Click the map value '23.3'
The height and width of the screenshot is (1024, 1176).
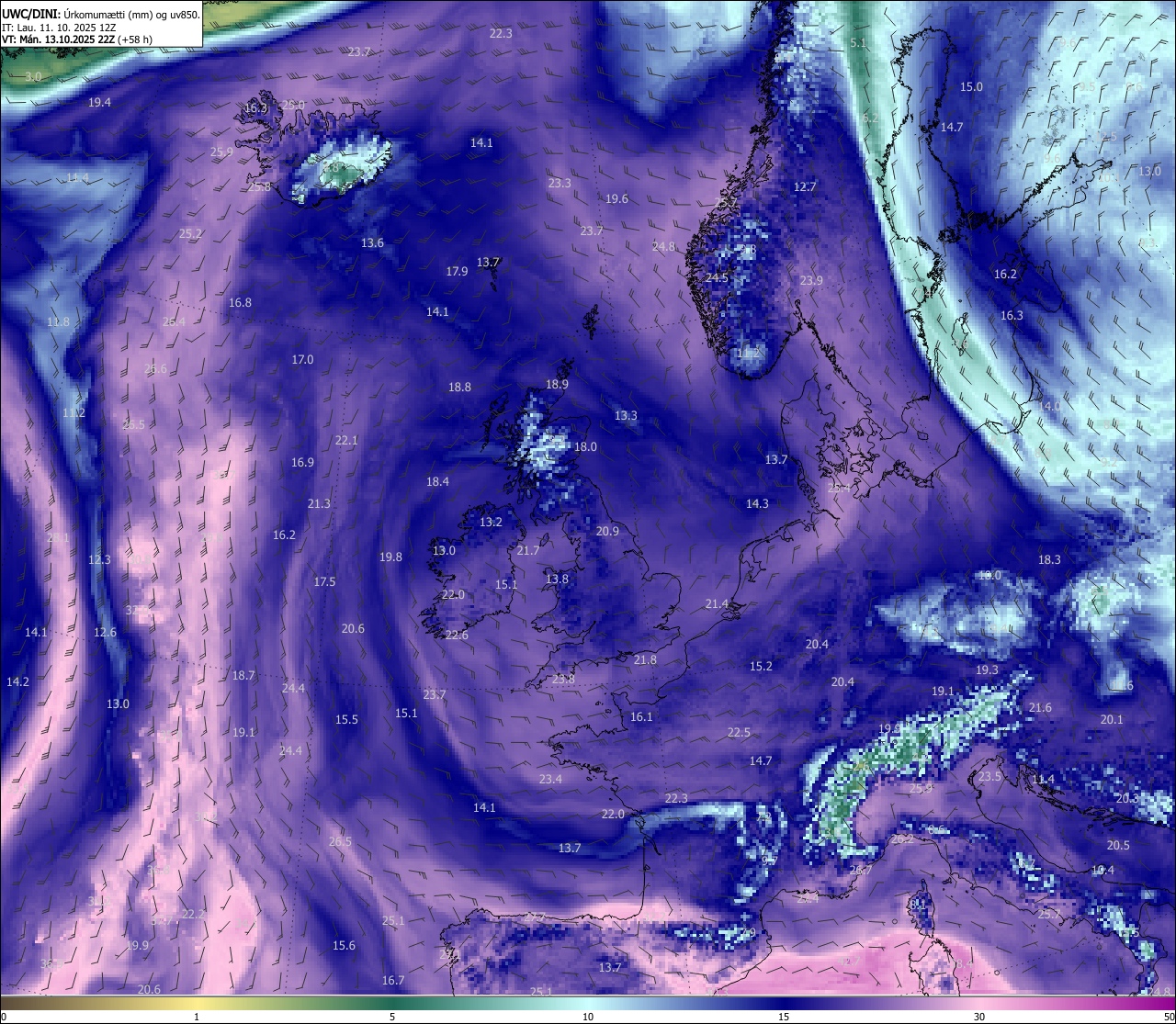click(x=560, y=184)
